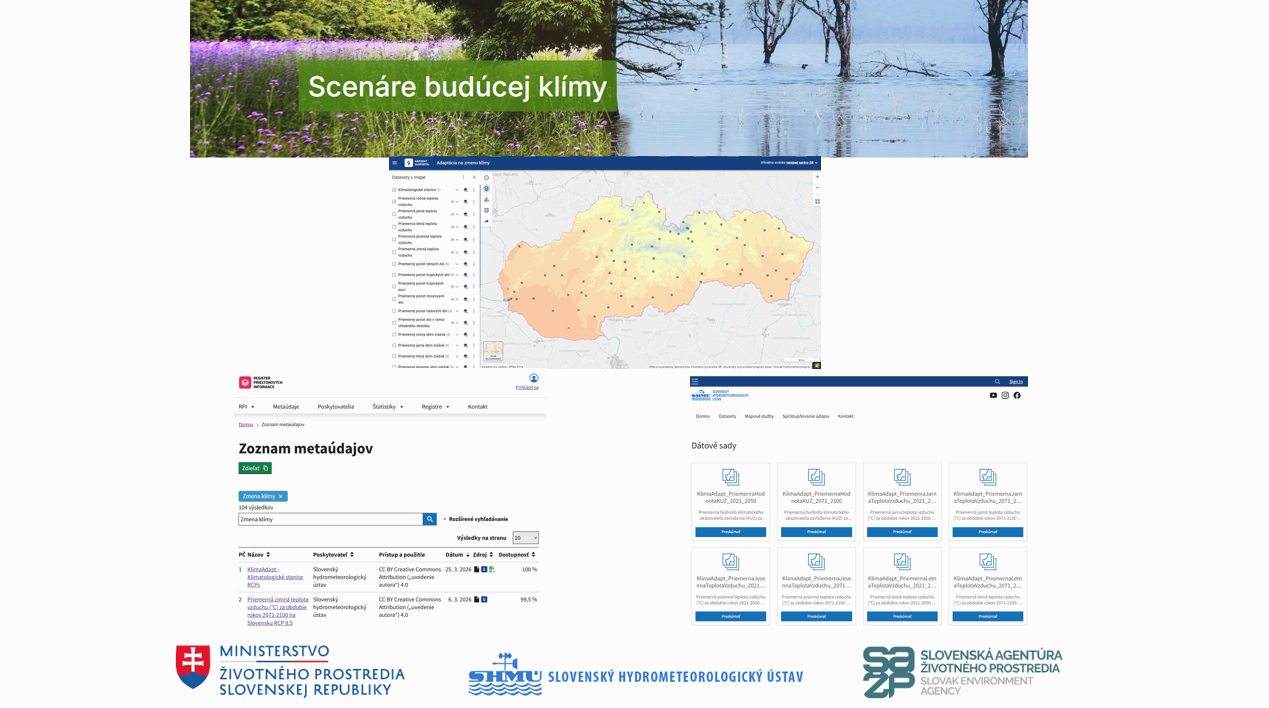Toggle the Klimatologické stanice layer checkbox

coord(394,189)
